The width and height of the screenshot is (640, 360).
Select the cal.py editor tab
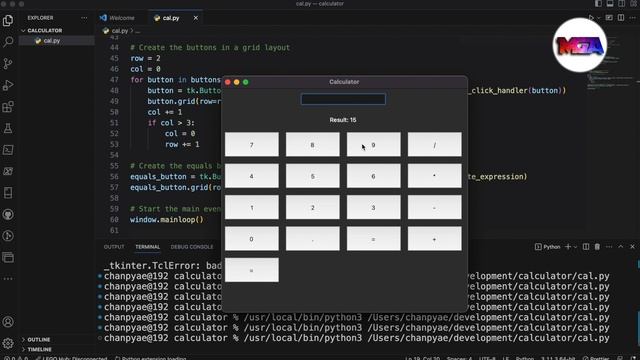tap(171, 18)
